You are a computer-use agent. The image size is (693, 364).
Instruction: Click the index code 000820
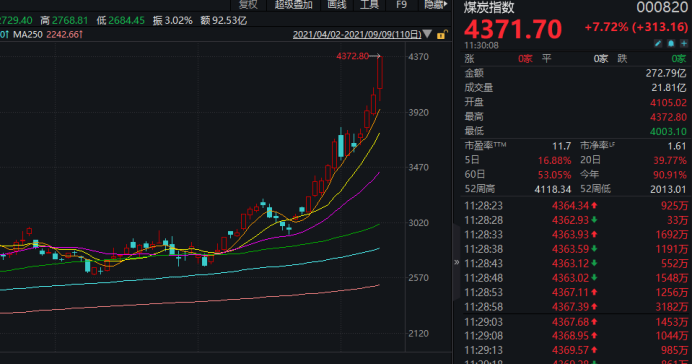point(662,8)
